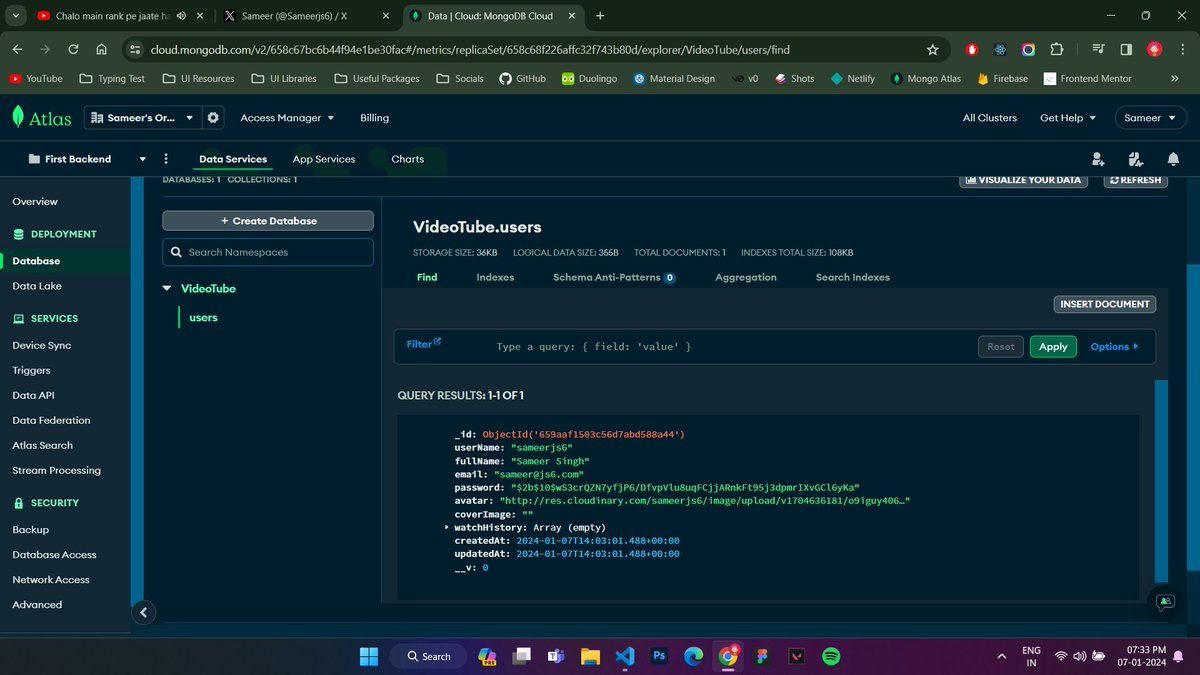Image resolution: width=1200 pixels, height=675 pixels.
Task: Open the filter help link icon
Action: (437, 341)
